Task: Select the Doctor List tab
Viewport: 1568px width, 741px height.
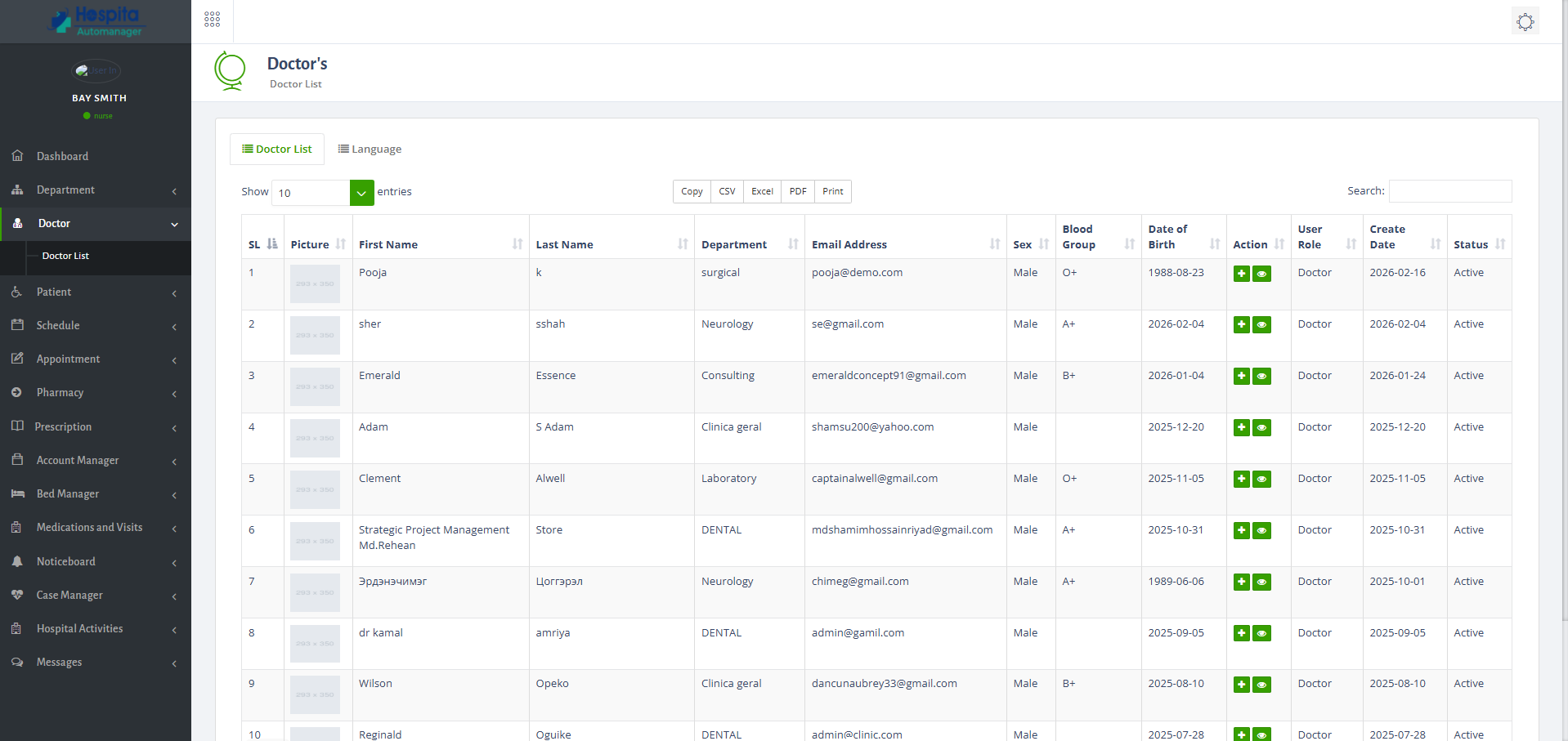Action: click(x=276, y=149)
